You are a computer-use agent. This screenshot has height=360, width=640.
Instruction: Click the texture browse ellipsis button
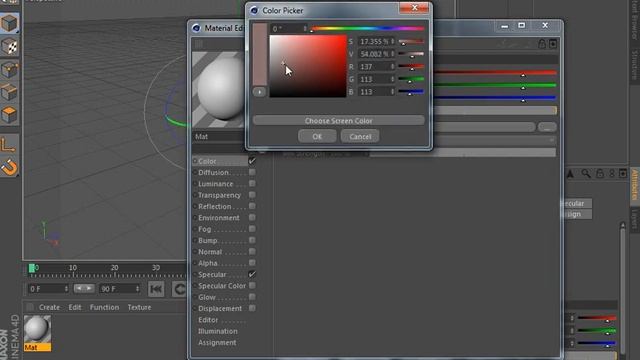(547, 127)
